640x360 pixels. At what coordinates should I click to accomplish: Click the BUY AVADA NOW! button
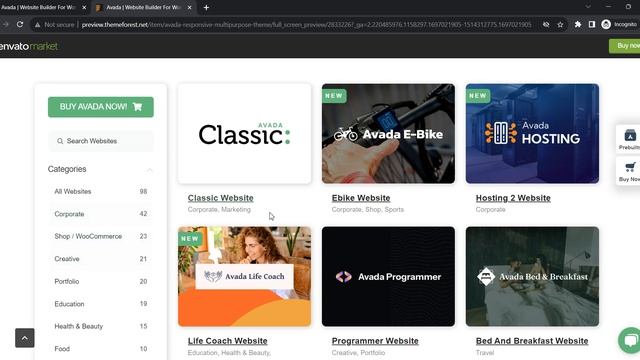(101, 107)
